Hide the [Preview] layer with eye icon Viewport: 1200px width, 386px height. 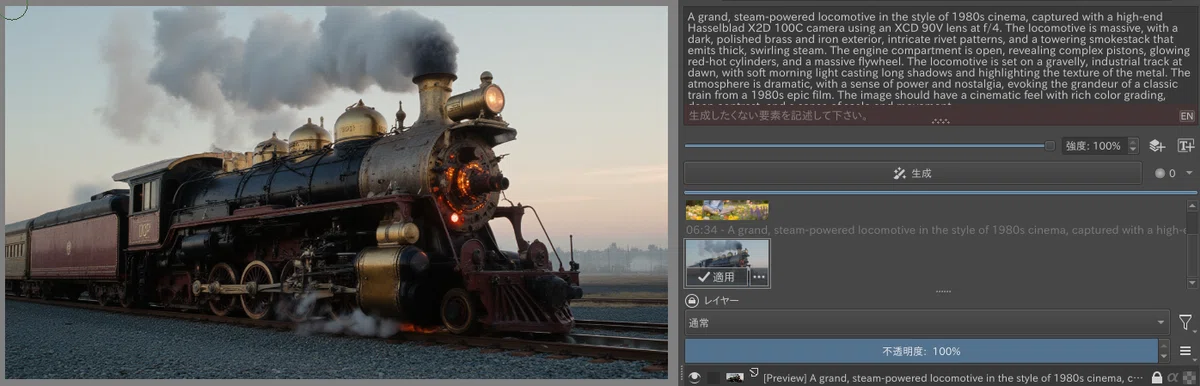[x=694, y=378]
